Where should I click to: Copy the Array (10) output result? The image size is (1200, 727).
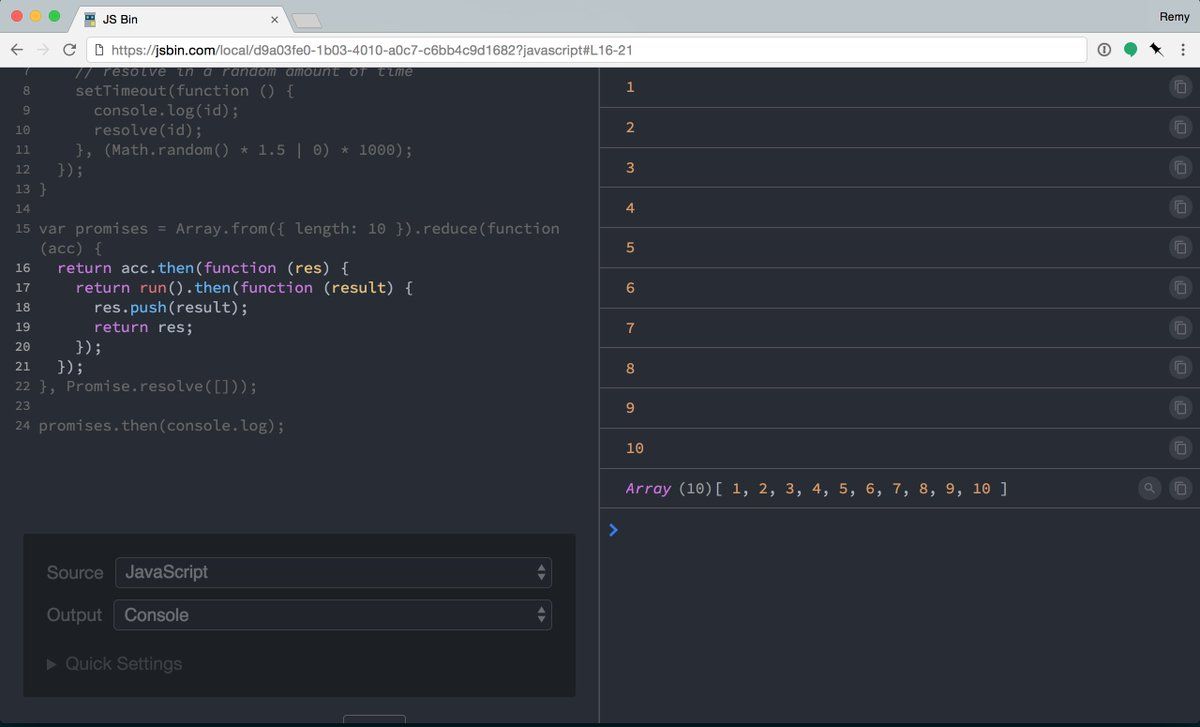click(1180, 488)
